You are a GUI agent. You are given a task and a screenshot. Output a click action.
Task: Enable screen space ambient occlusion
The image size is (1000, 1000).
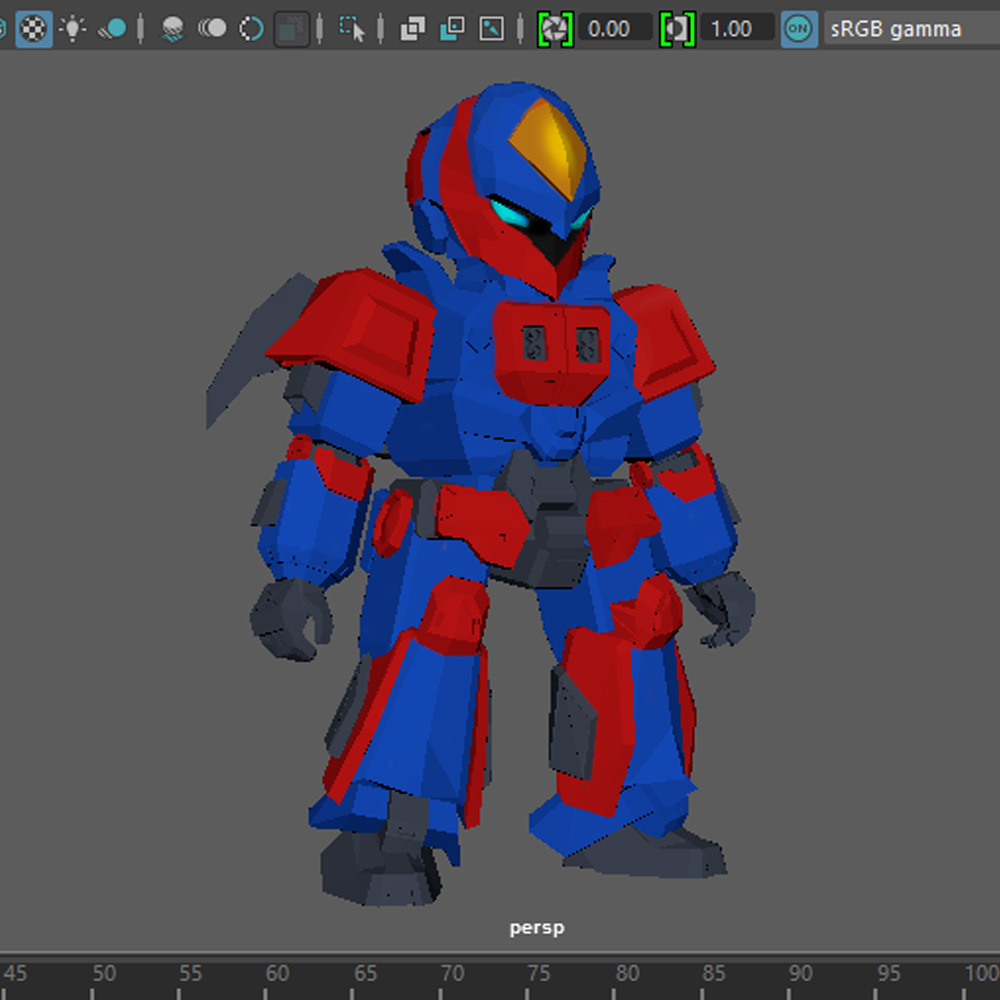click(173, 28)
